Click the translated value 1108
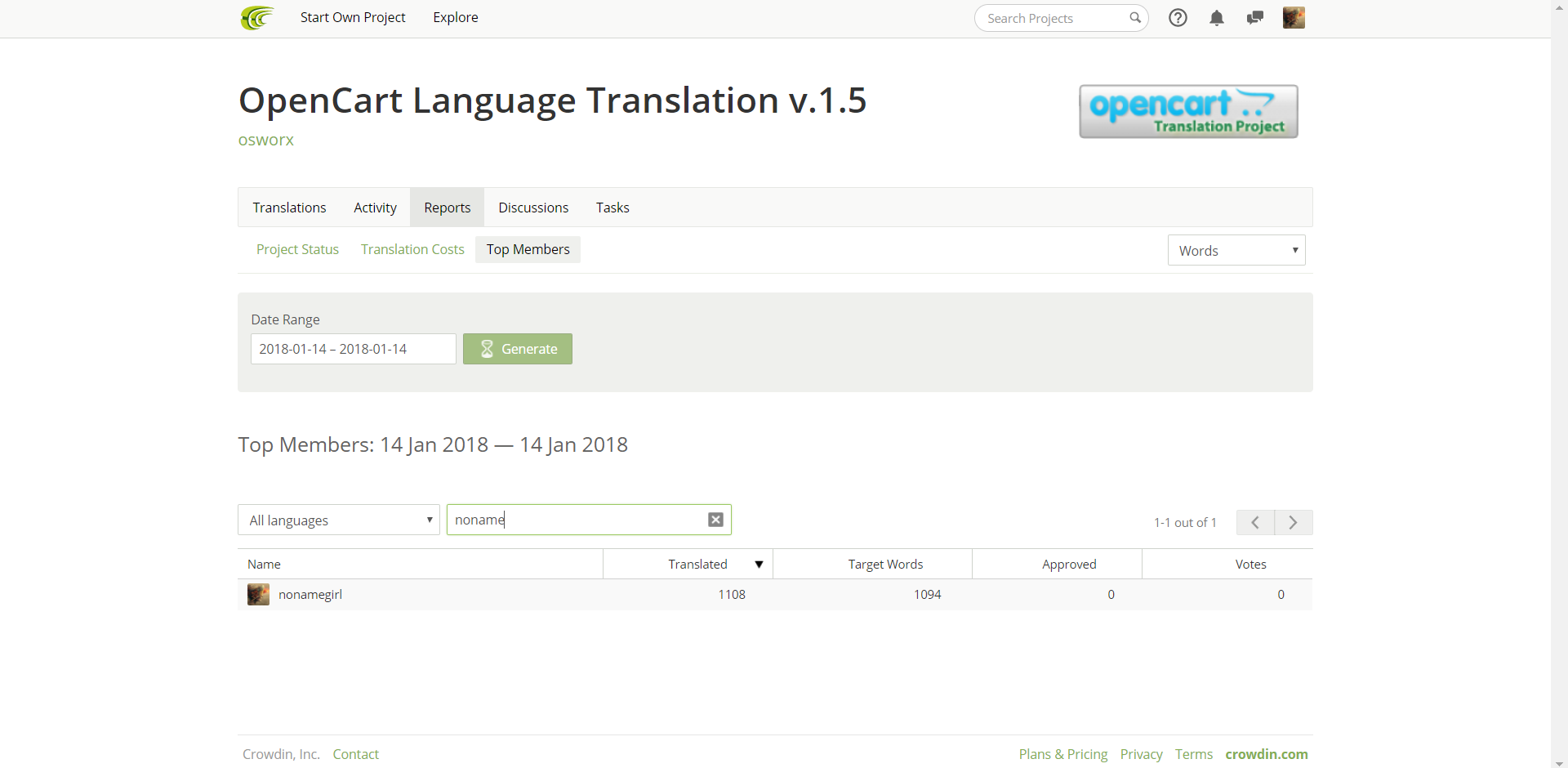Viewport: 1568px width, 768px height. [x=732, y=594]
